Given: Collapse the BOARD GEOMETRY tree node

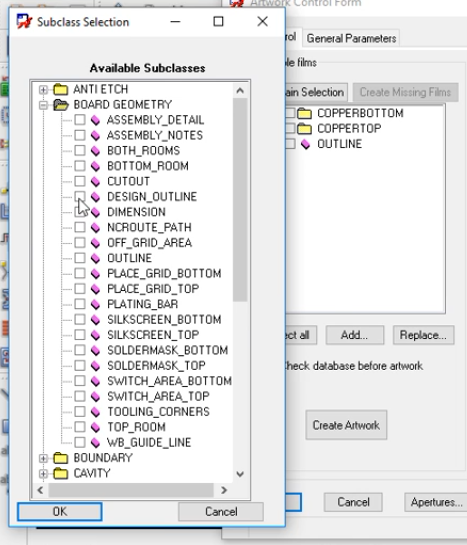Looking at the screenshot, I should pyautogui.click(x=43, y=105).
